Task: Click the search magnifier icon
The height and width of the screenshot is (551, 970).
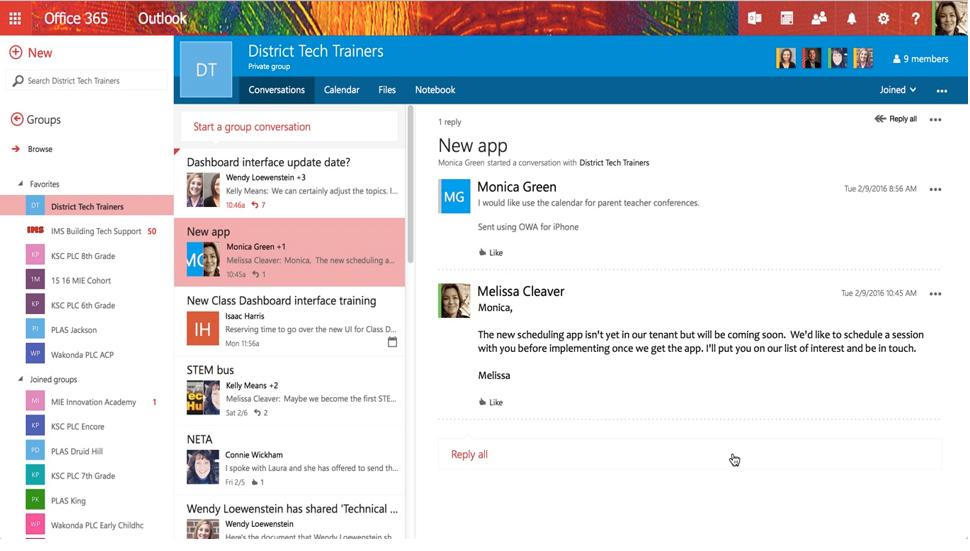Action: (x=18, y=80)
